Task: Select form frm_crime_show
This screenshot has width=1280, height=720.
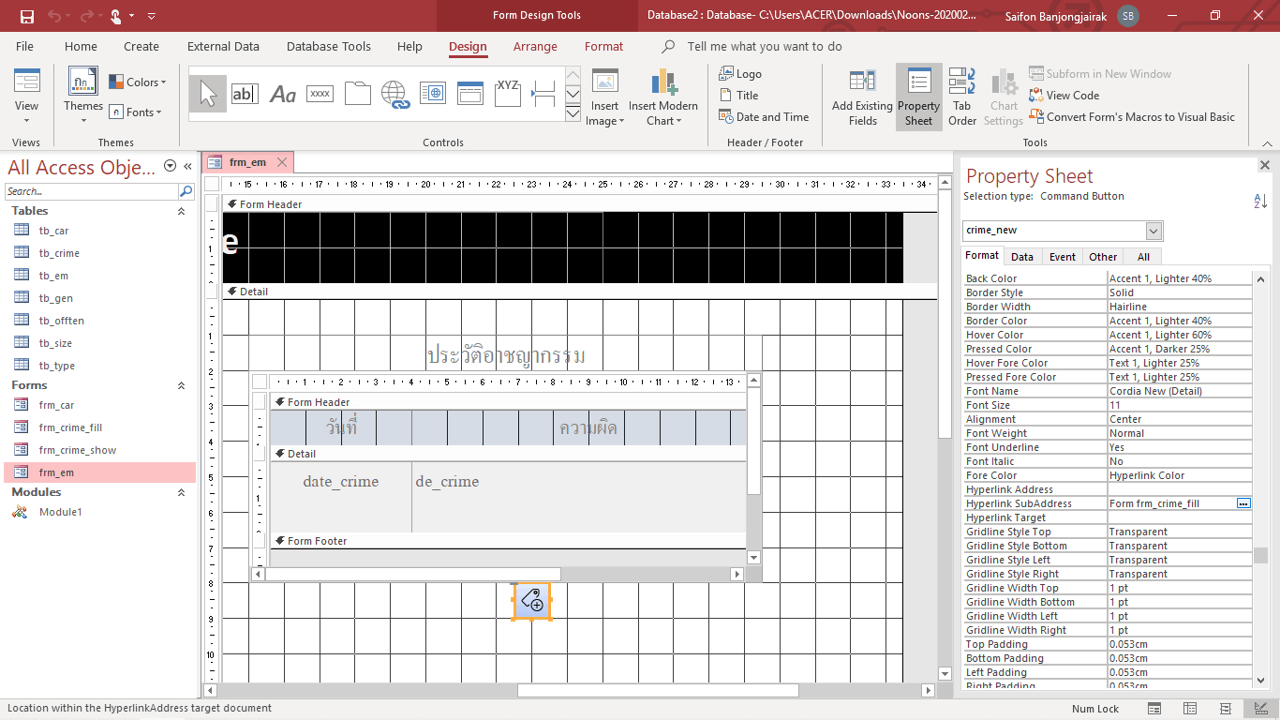Action: click(x=77, y=450)
